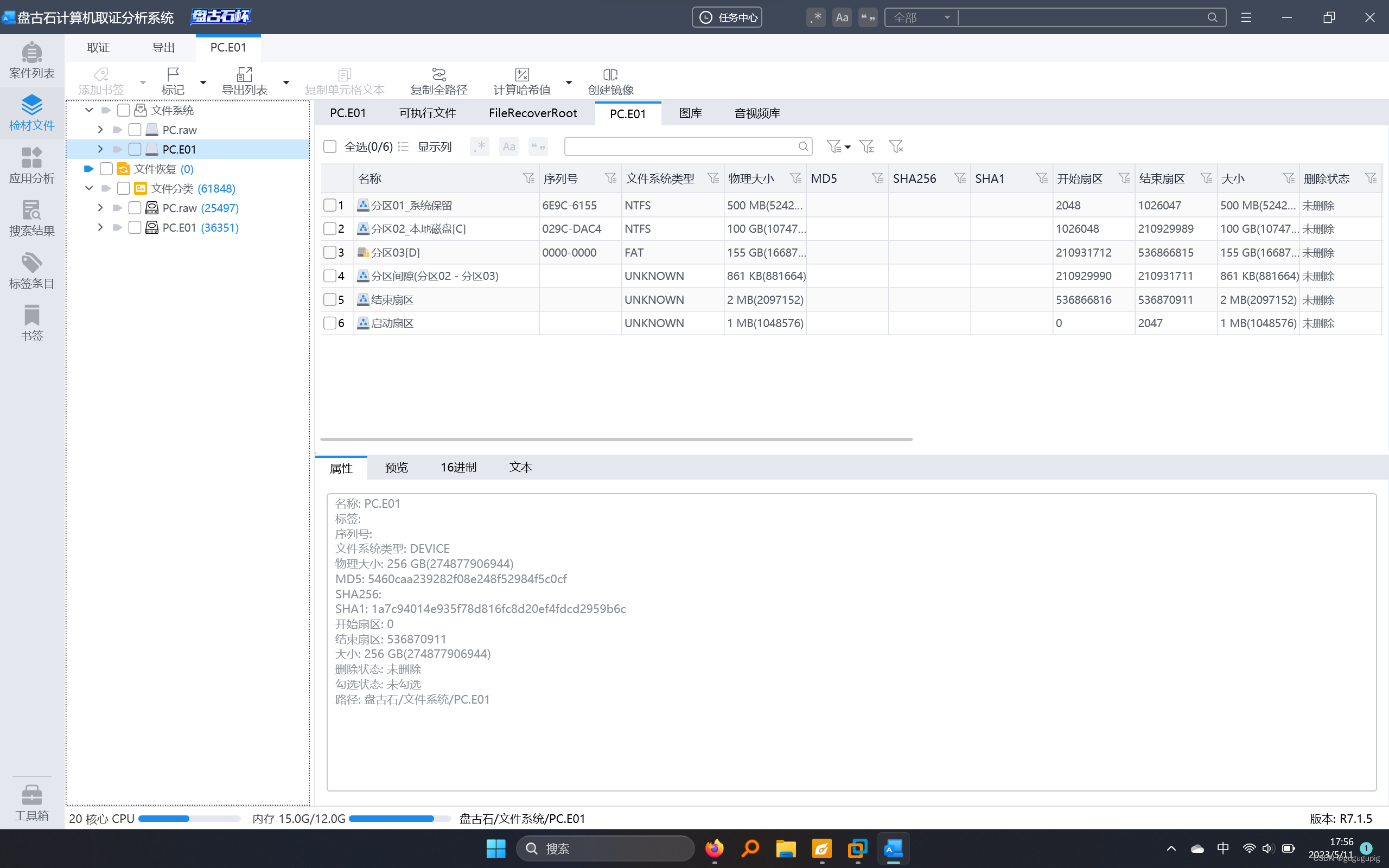Check the row 3 分区03[D] checkbox
This screenshot has height=868, width=1389.
tap(330, 252)
